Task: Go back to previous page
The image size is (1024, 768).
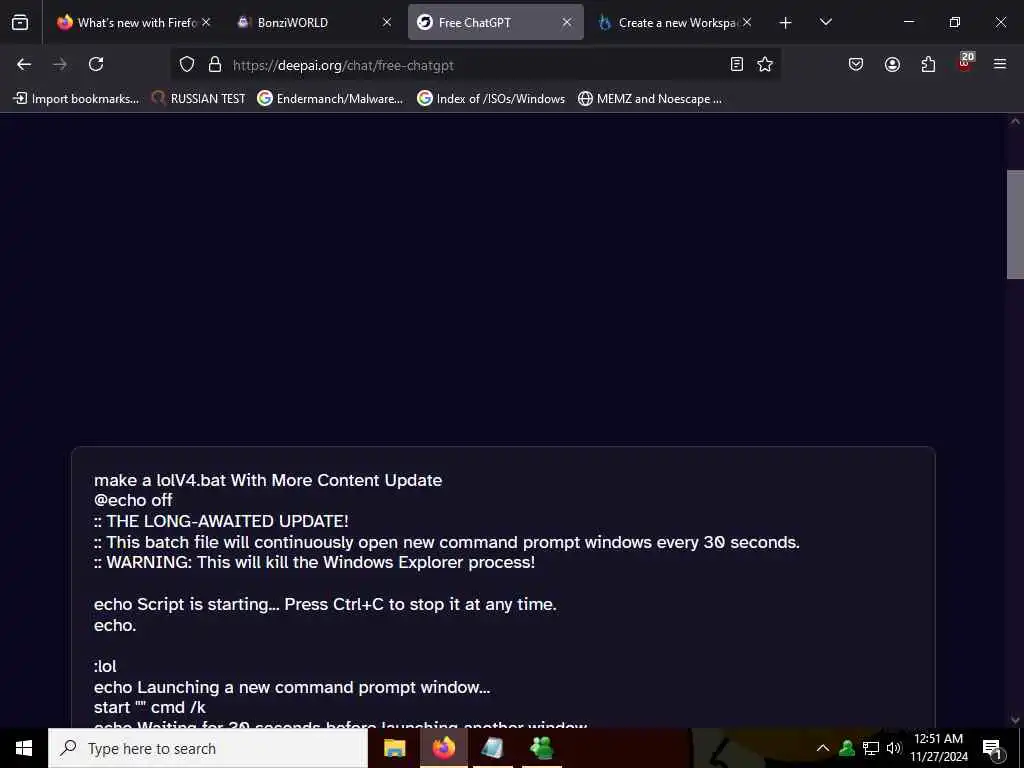Action: [24, 64]
